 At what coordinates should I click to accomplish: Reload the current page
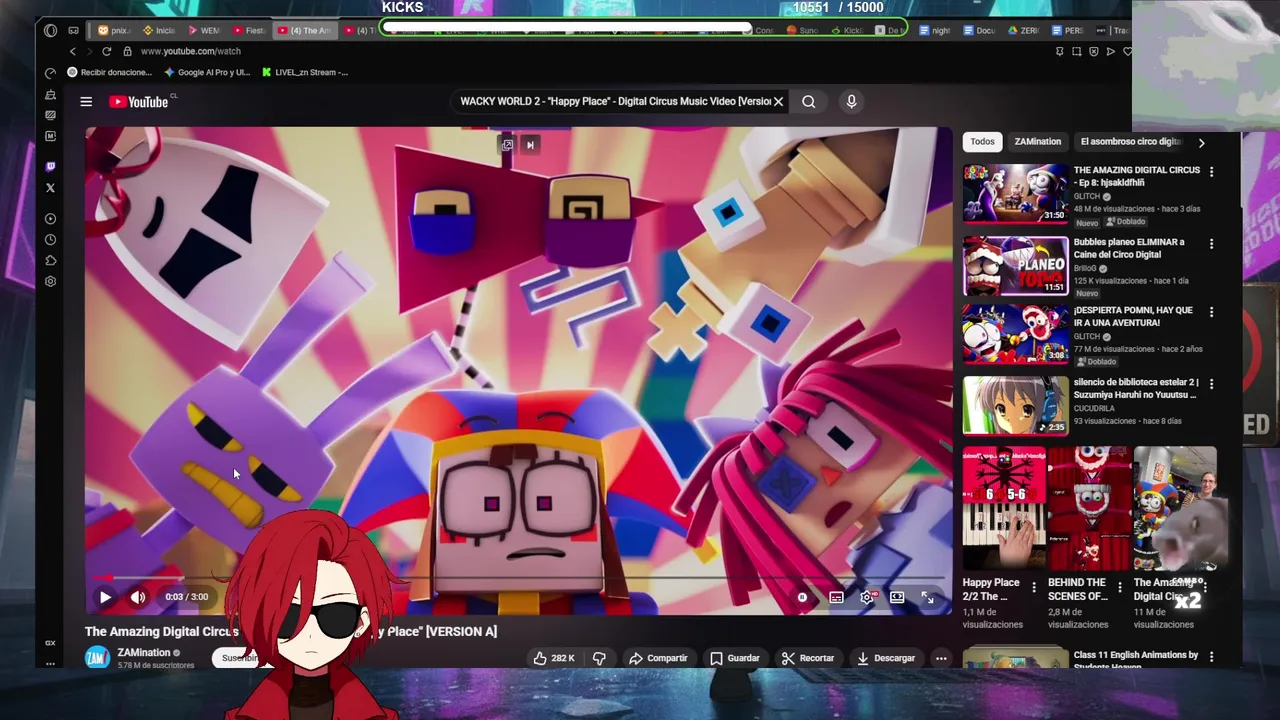tap(106, 51)
